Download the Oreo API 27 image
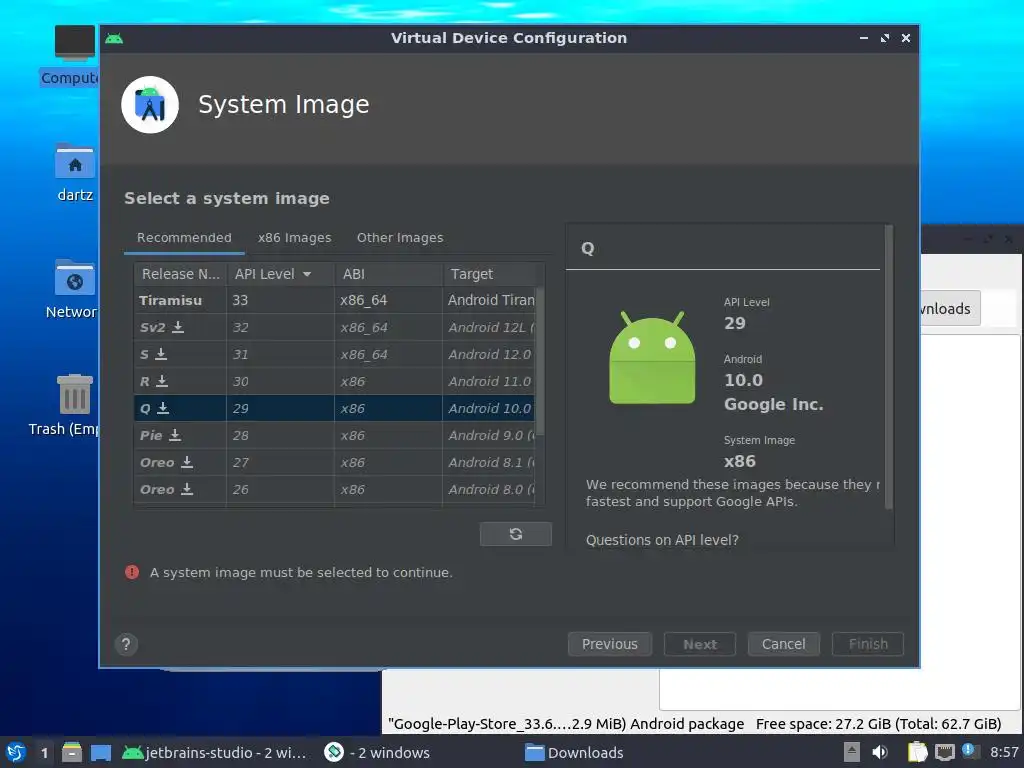The height and width of the screenshot is (768, 1024). (187, 462)
